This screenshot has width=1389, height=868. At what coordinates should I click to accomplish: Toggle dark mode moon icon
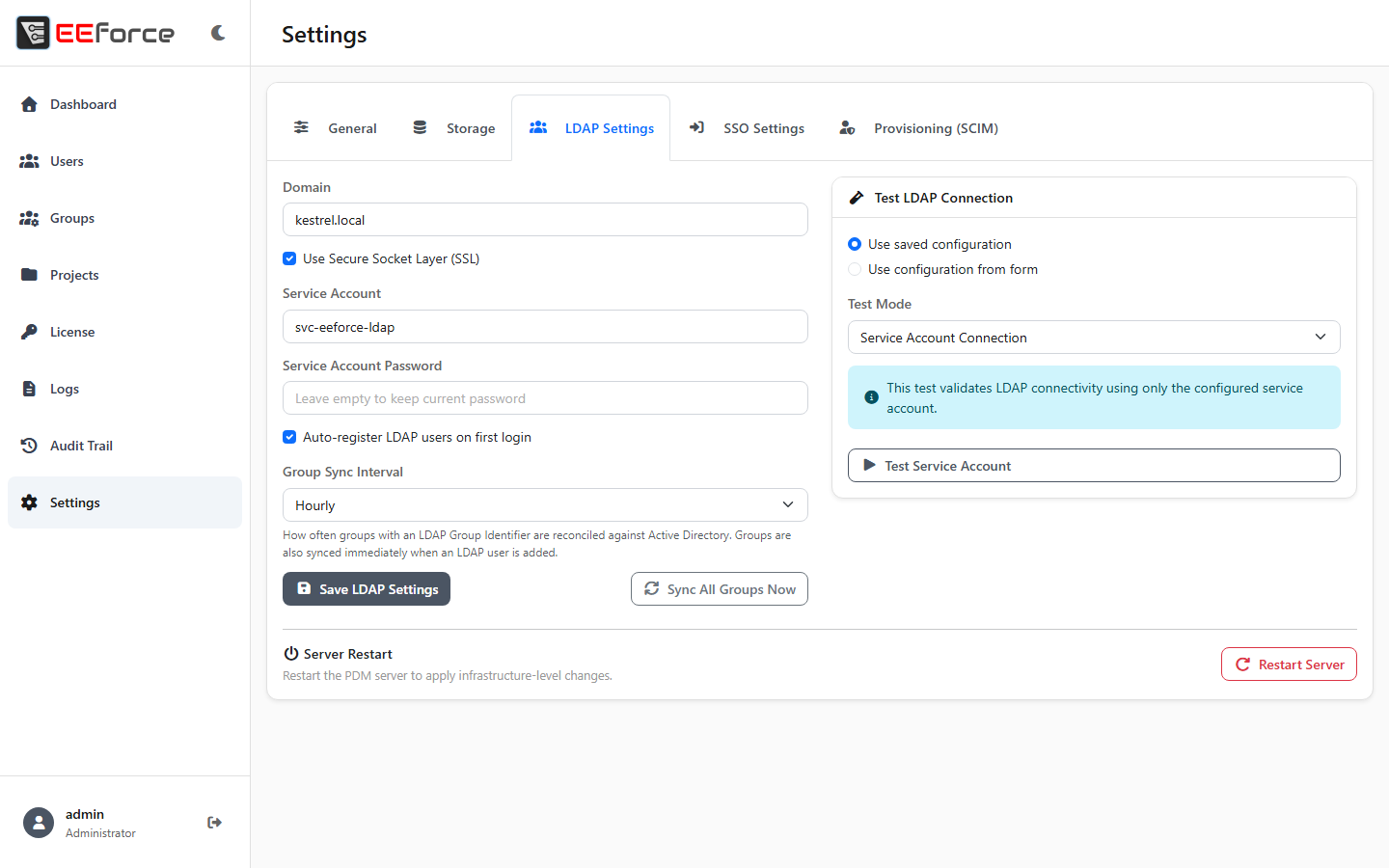218,33
